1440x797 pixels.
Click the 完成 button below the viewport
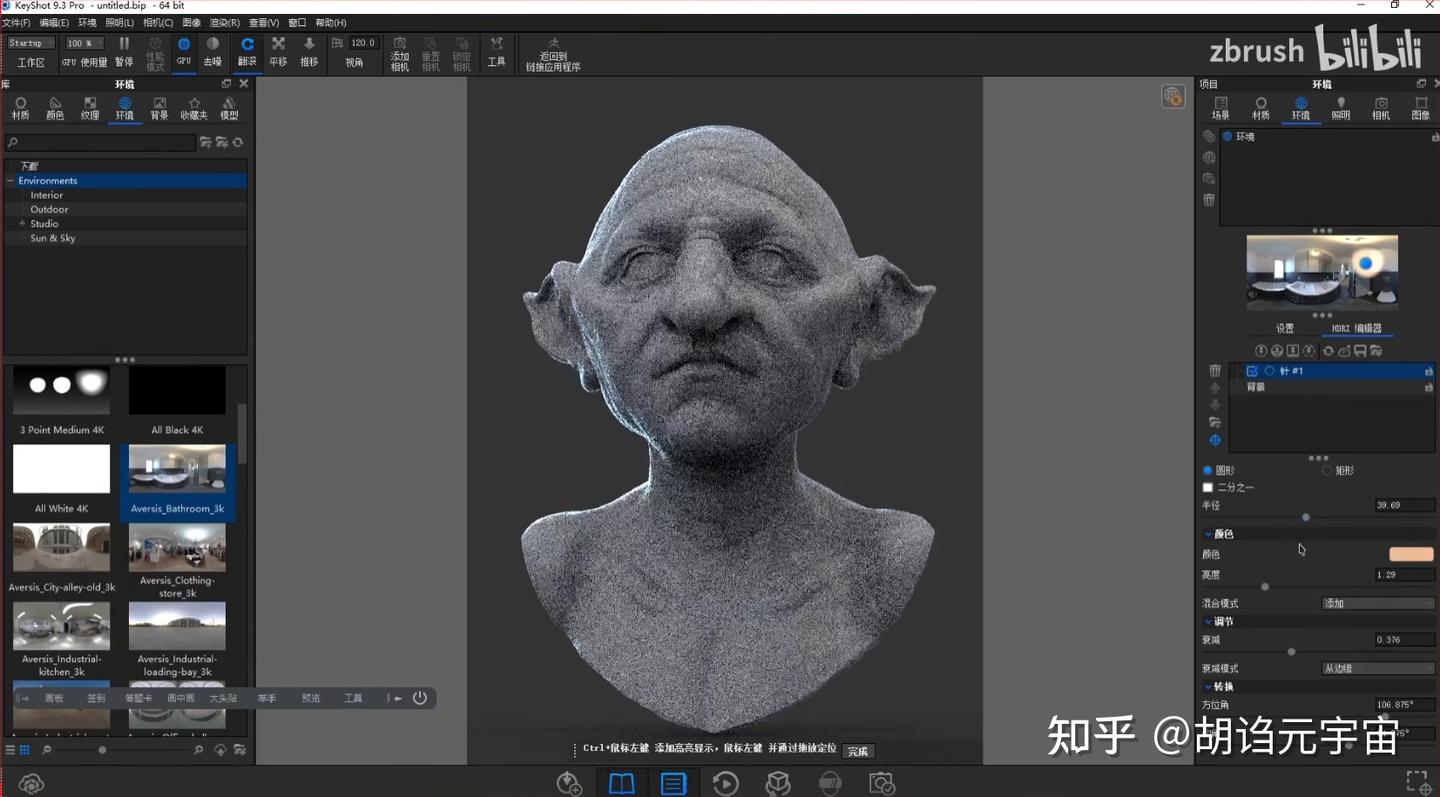858,750
